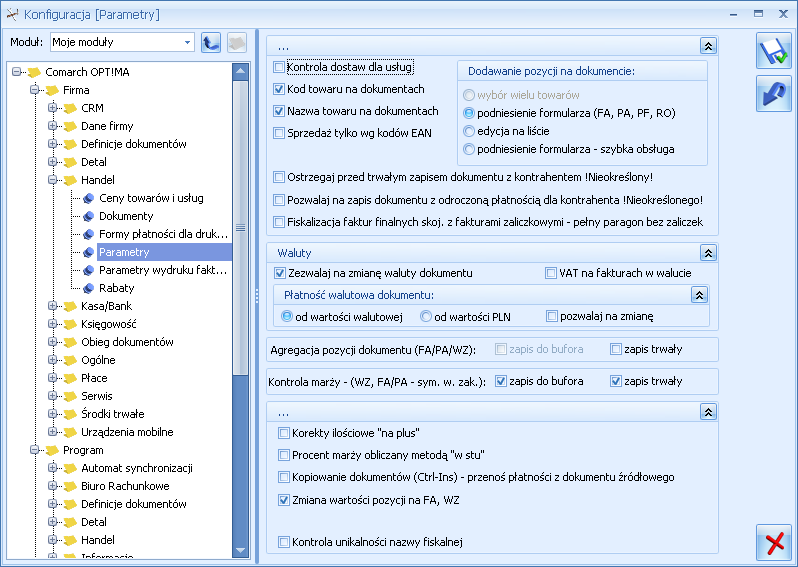Check VAT na fakturach w walucie
This screenshot has height=567, width=798.
[x=551, y=273]
